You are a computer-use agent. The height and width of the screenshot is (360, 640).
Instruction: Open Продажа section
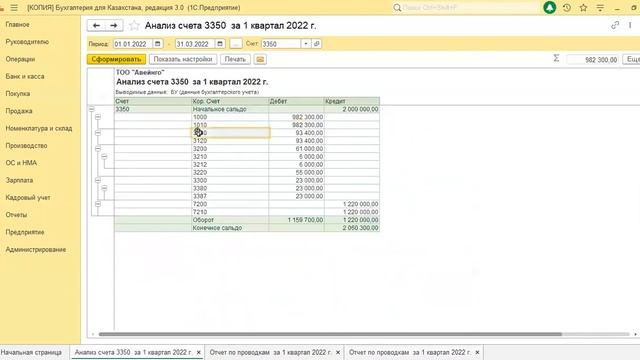pos(19,111)
